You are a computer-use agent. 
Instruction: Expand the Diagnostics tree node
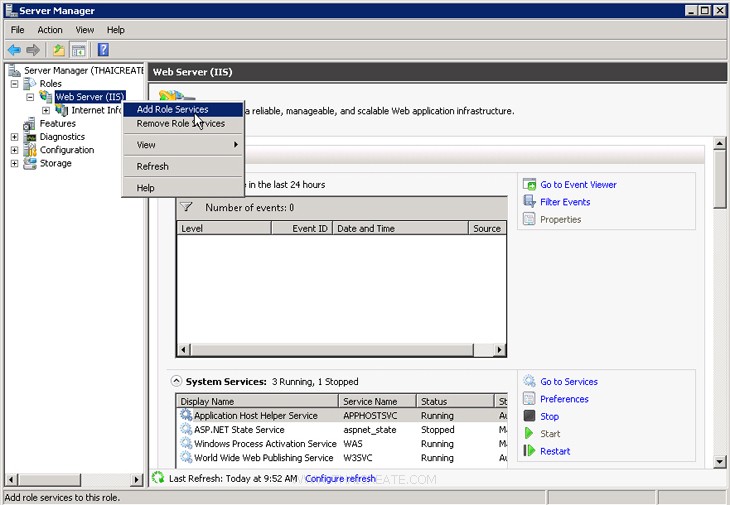tap(15, 137)
